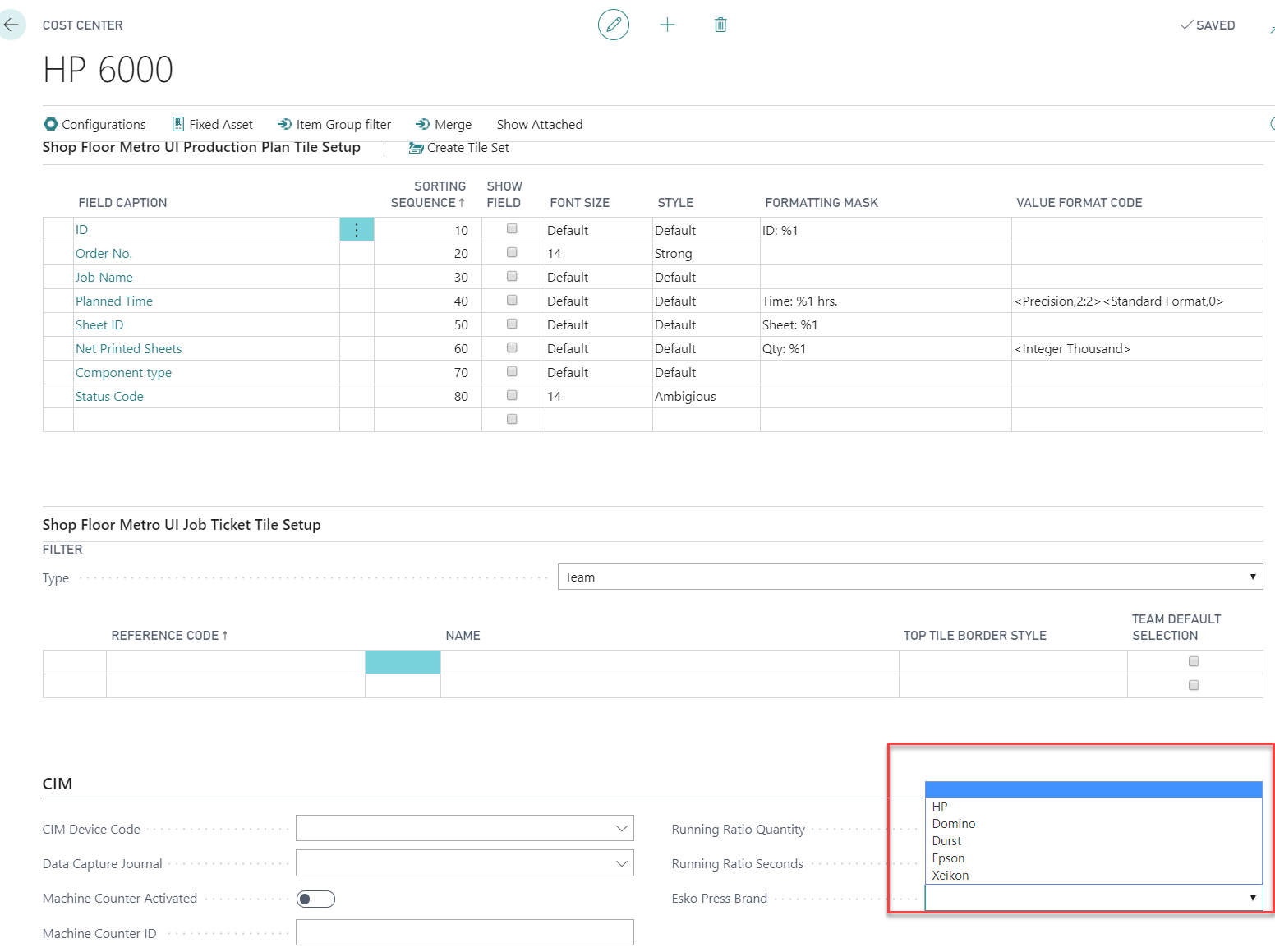This screenshot has height=952, width=1275.
Task: Click the Merge menu item
Action: [x=444, y=124]
